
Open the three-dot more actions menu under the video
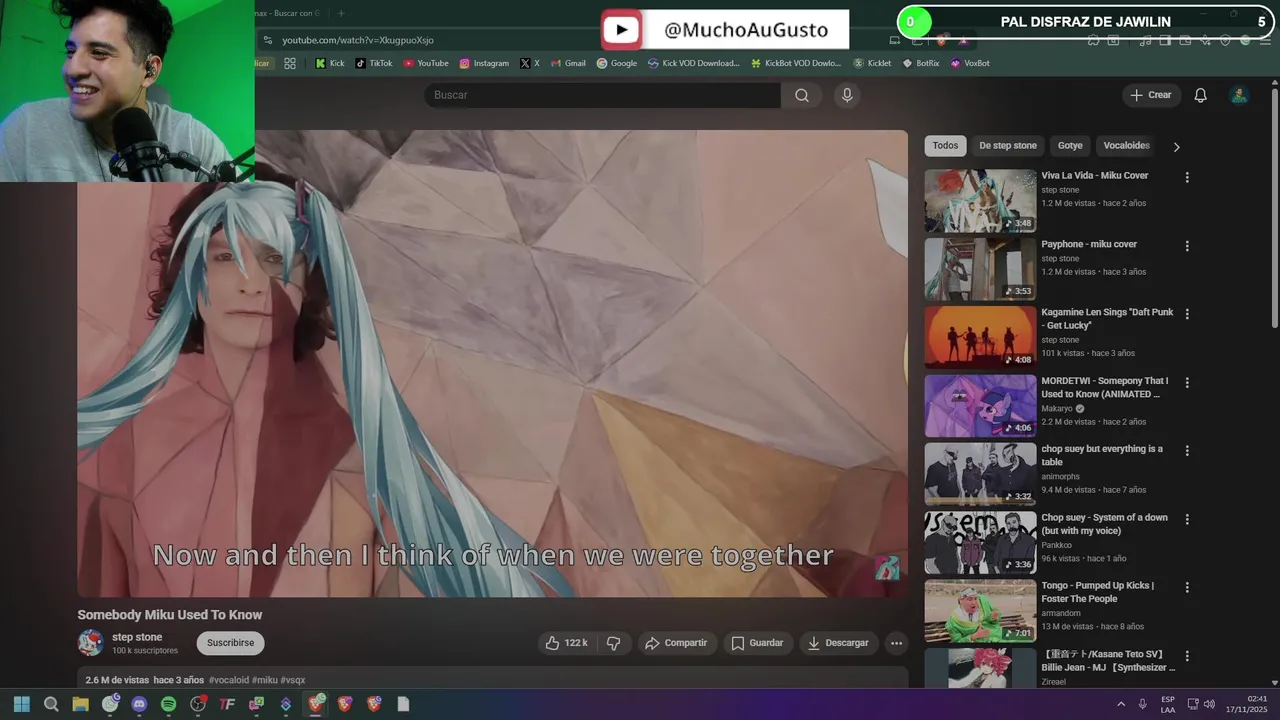(897, 643)
